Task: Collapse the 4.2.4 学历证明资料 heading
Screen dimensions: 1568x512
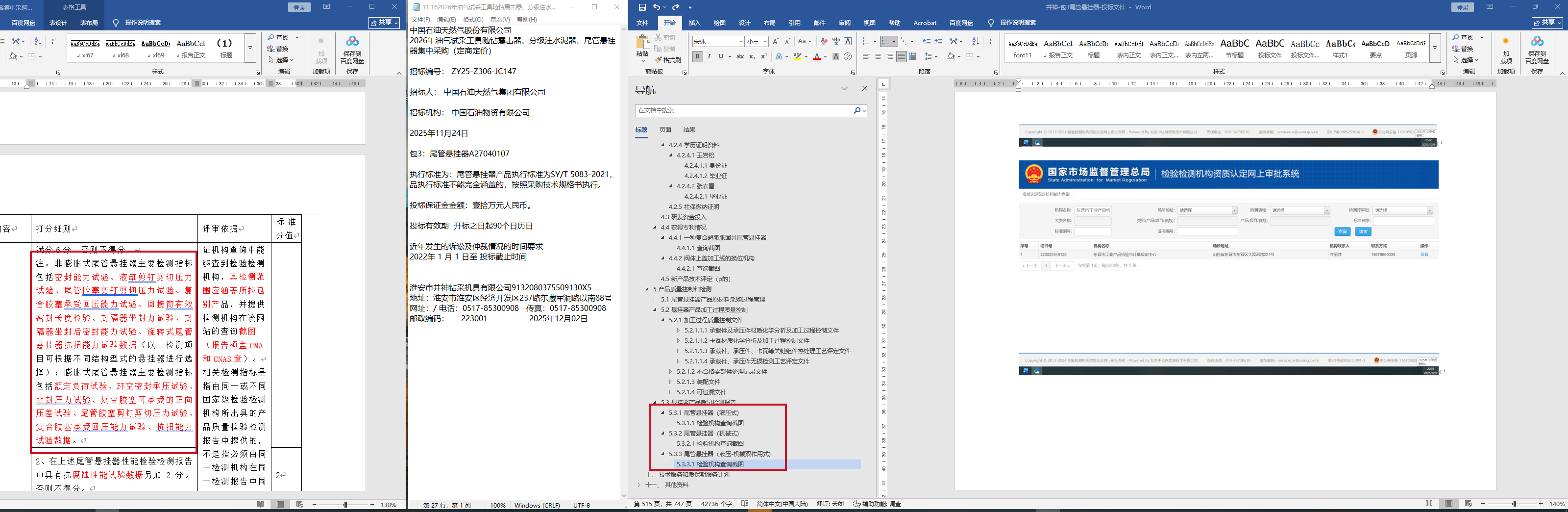Action: click(x=663, y=145)
